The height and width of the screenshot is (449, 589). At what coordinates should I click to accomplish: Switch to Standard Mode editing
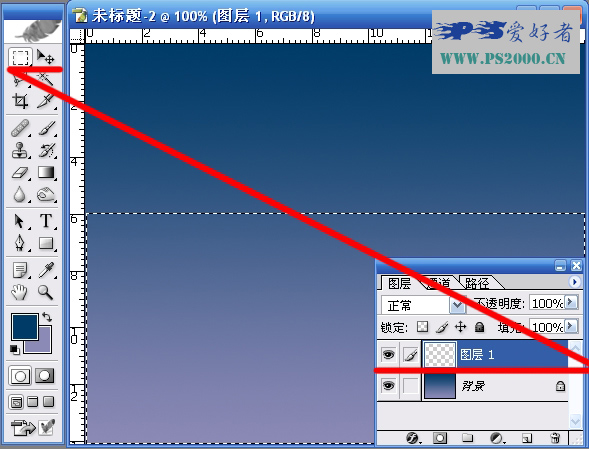click(x=20, y=376)
